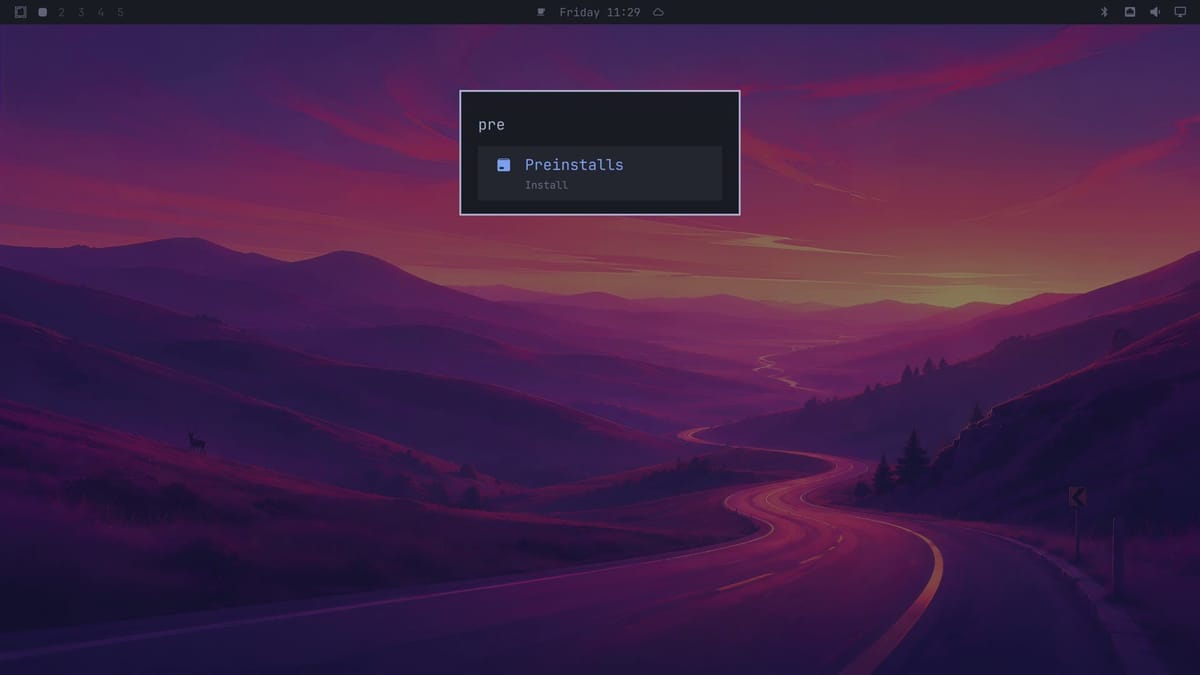Focus the launcher search field containing "pre"

(600, 125)
